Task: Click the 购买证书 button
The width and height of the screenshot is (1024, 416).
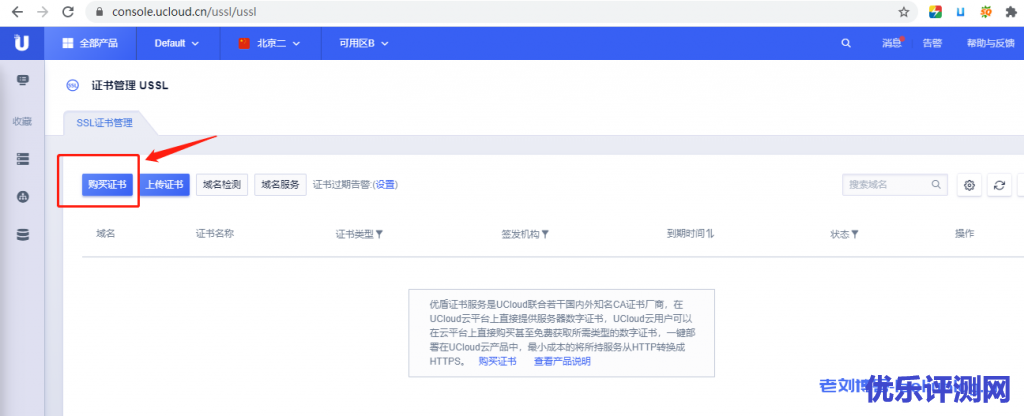Action: pos(107,185)
